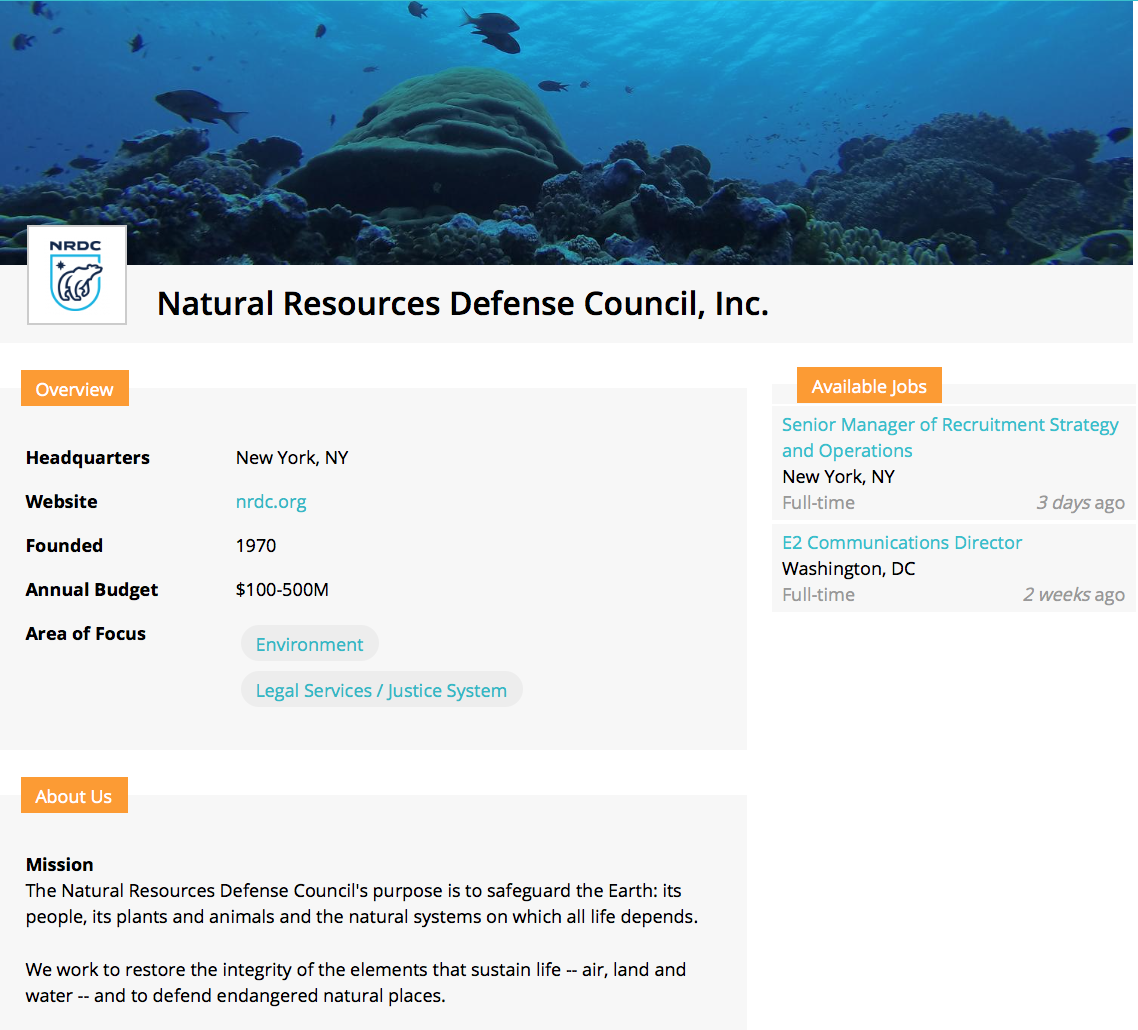Image resolution: width=1138 pixels, height=1030 pixels.
Task: Click the Mission heading
Action: [60, 865]
